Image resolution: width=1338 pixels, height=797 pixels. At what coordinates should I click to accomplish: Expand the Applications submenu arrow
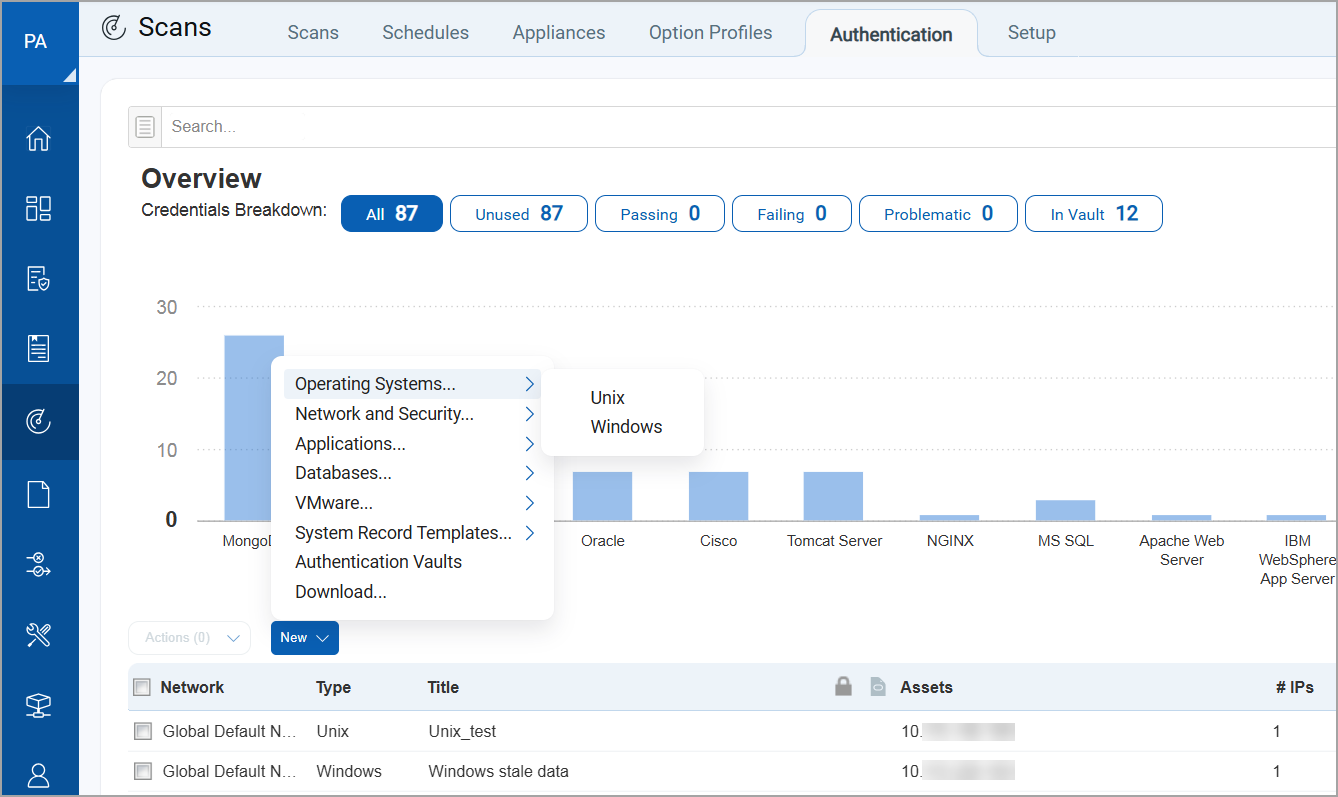click(530, 444)
